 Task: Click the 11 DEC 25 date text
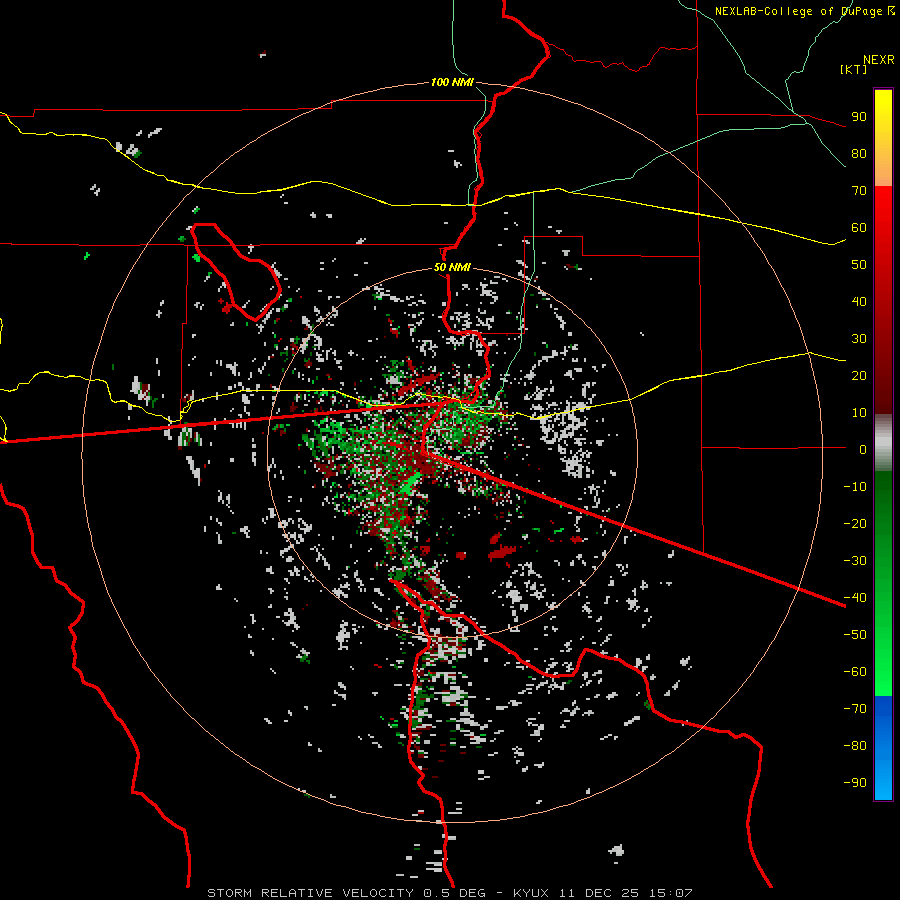tap(599, 893)
